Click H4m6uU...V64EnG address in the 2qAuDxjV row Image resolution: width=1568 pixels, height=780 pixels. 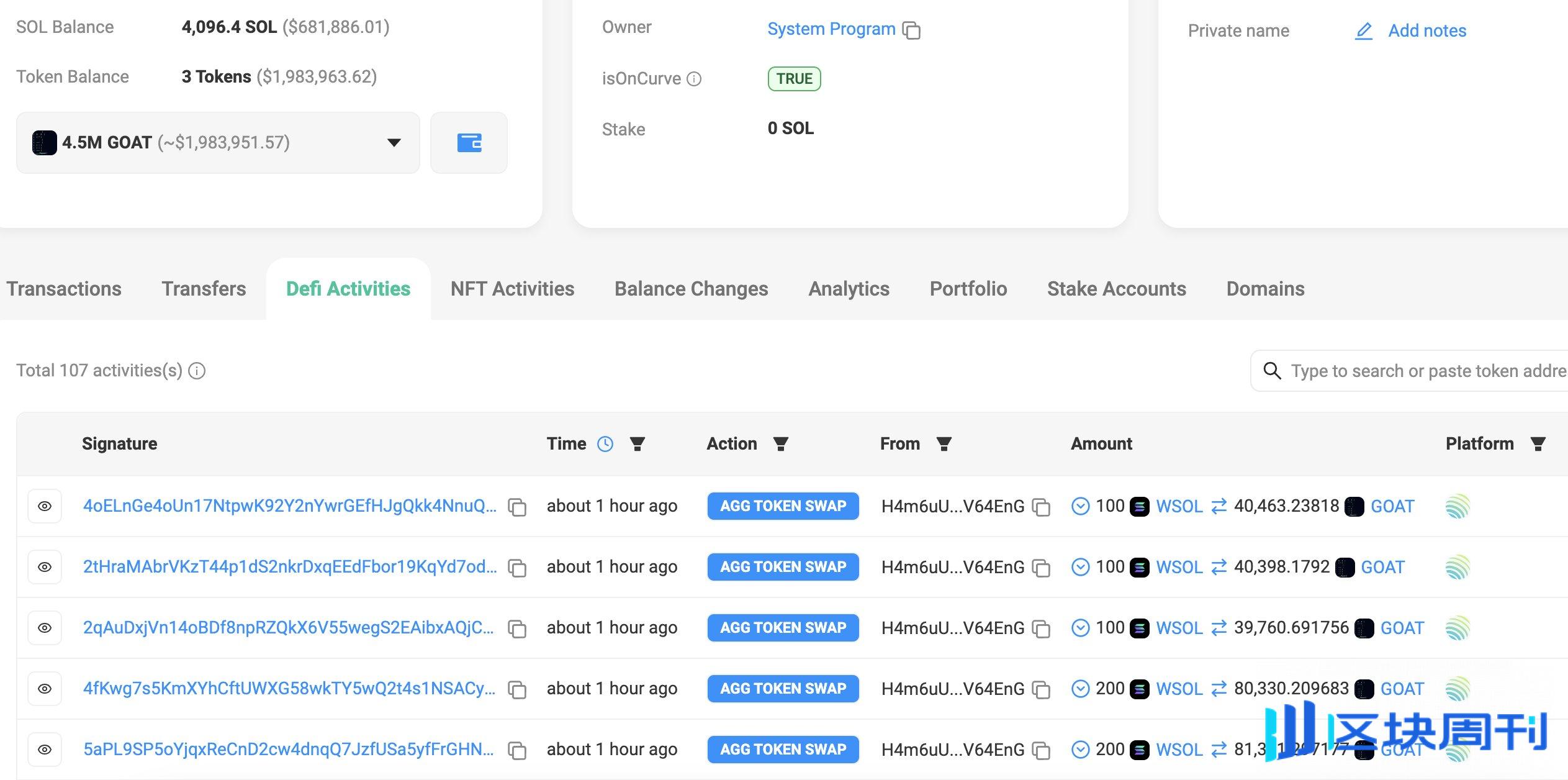(953, 628)
